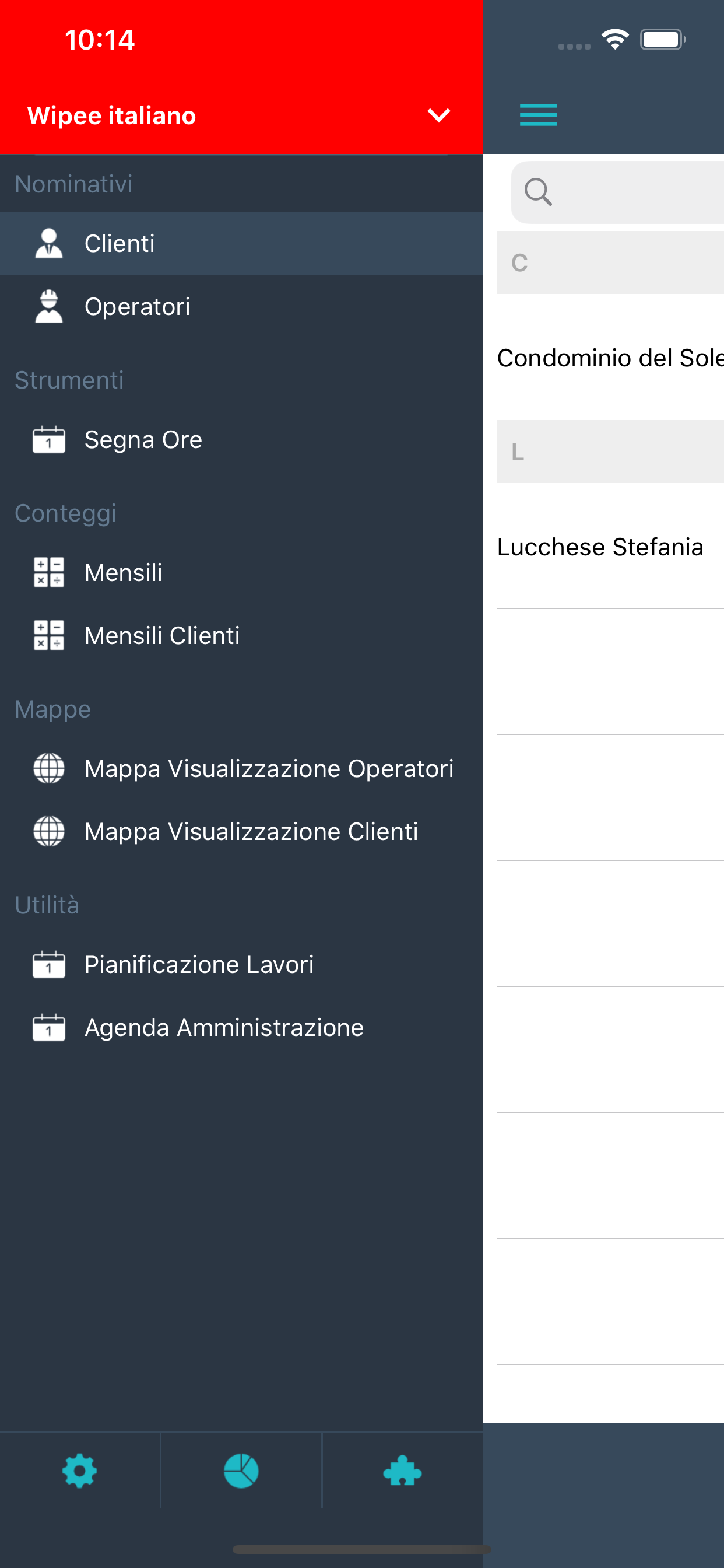724x1568 pixels.
Task: Open the Wipee italiano account selector
Action: 112,116
